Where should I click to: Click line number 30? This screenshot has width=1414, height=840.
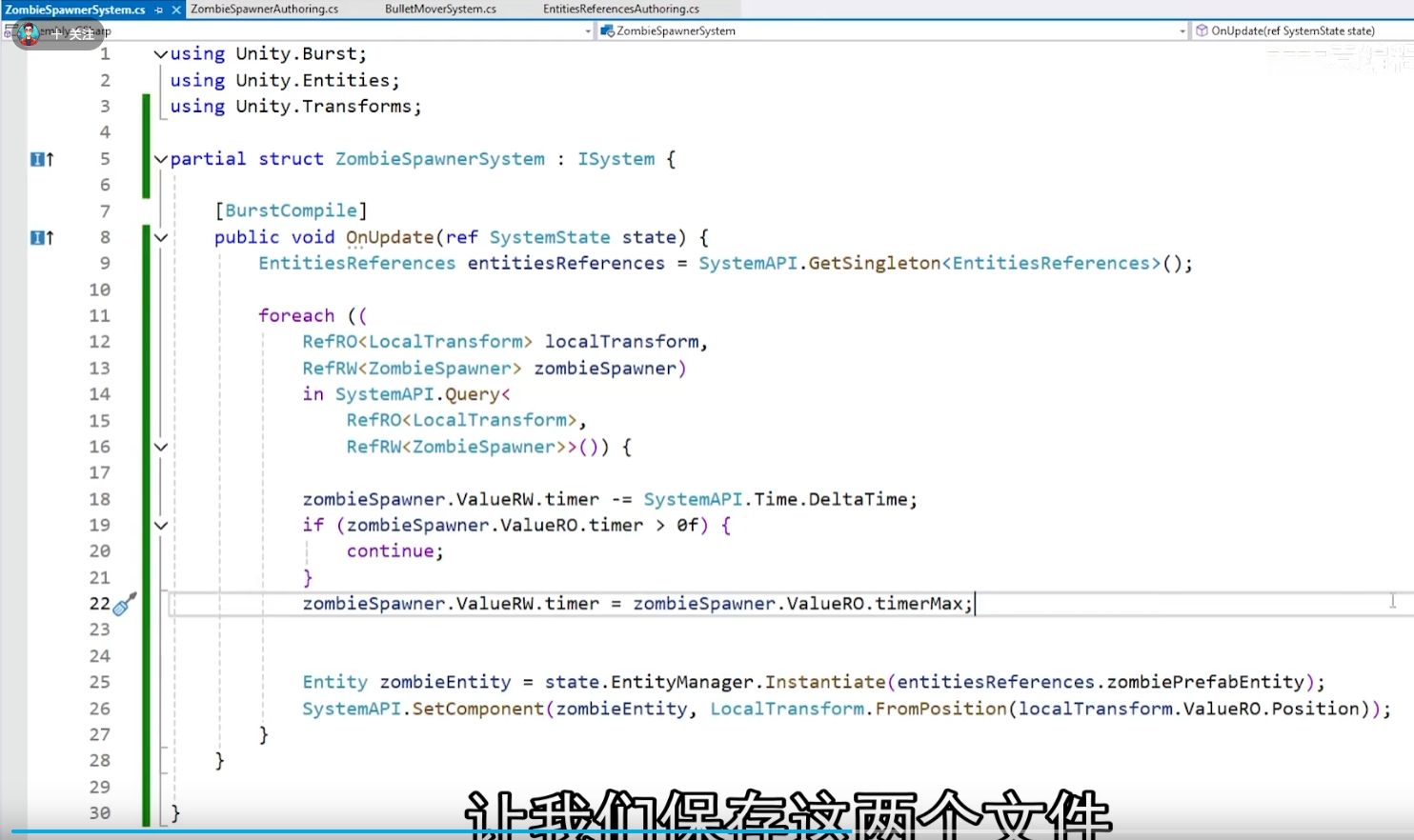pos(100,813)
